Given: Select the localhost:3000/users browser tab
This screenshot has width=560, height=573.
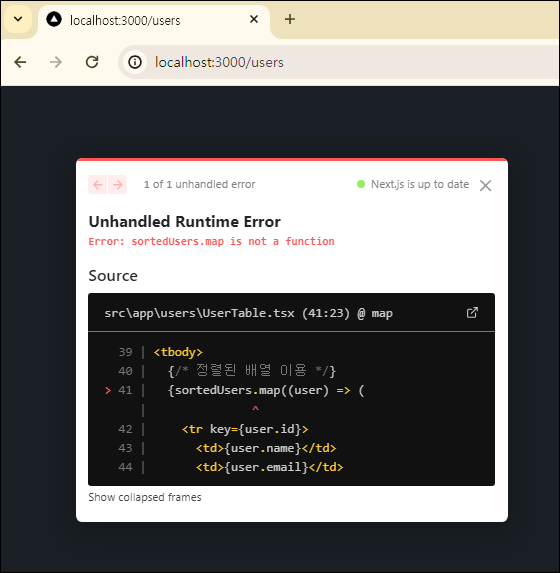Looking at the screenshot, I should (154, 20).
